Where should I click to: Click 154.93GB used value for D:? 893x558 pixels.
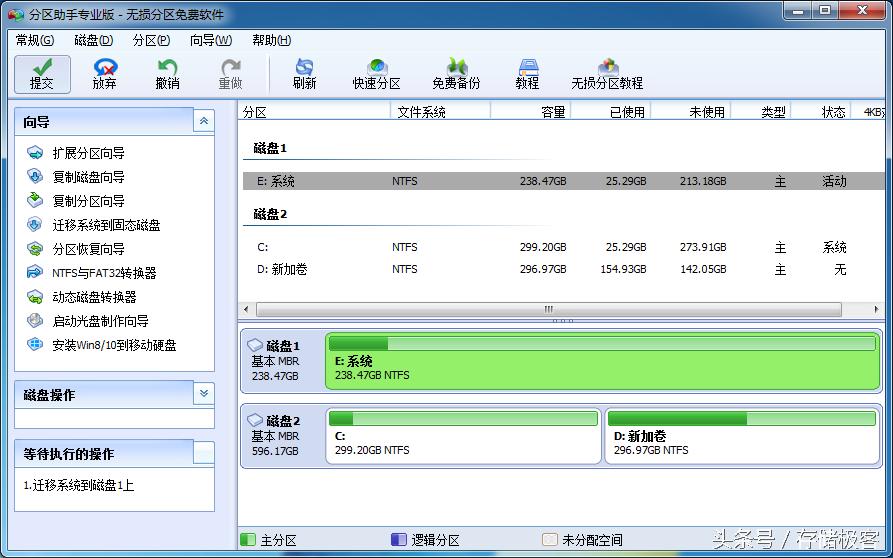tap(623, 269)
